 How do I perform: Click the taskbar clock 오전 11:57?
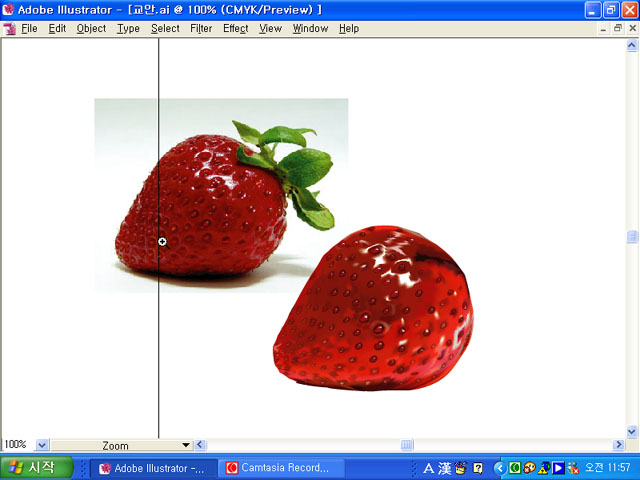[608, 468]
